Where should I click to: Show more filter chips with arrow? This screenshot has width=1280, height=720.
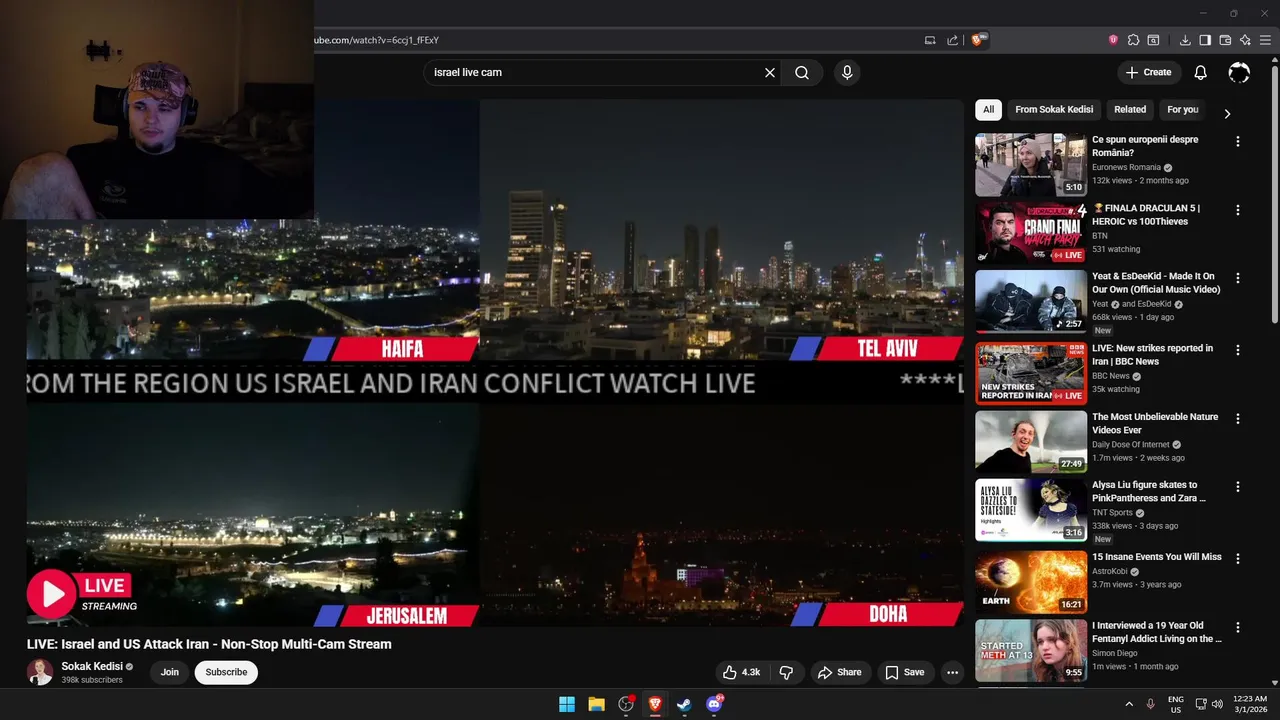[x=1227, y=113]
